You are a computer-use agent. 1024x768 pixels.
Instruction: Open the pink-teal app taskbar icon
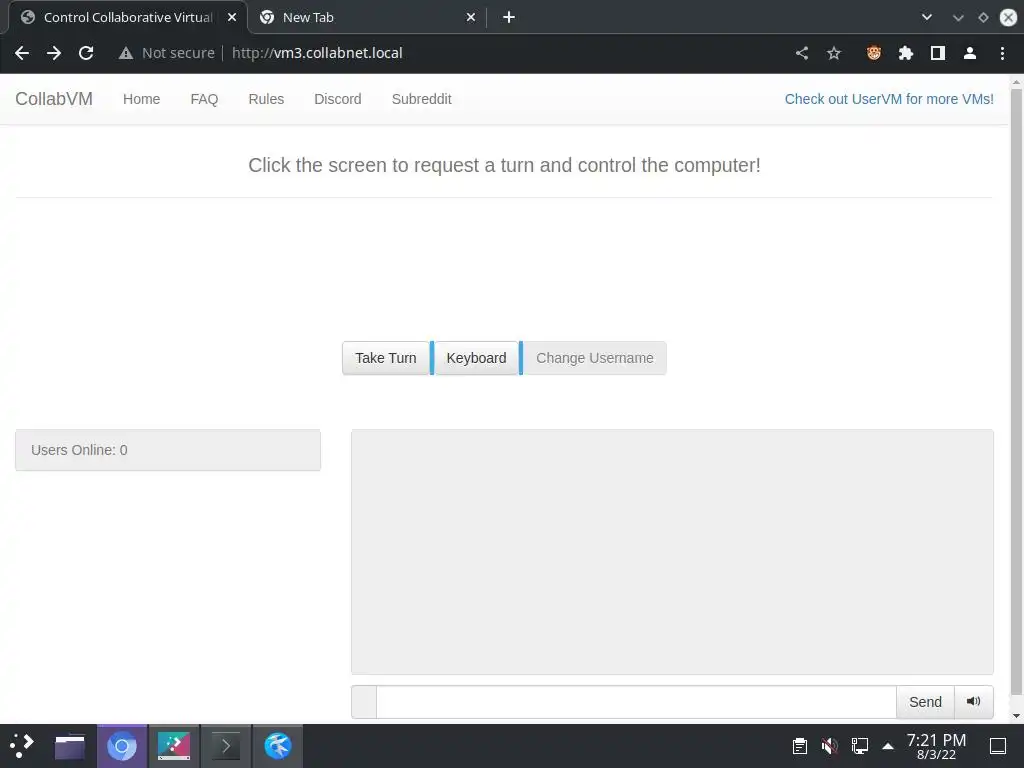click(174, 746)
